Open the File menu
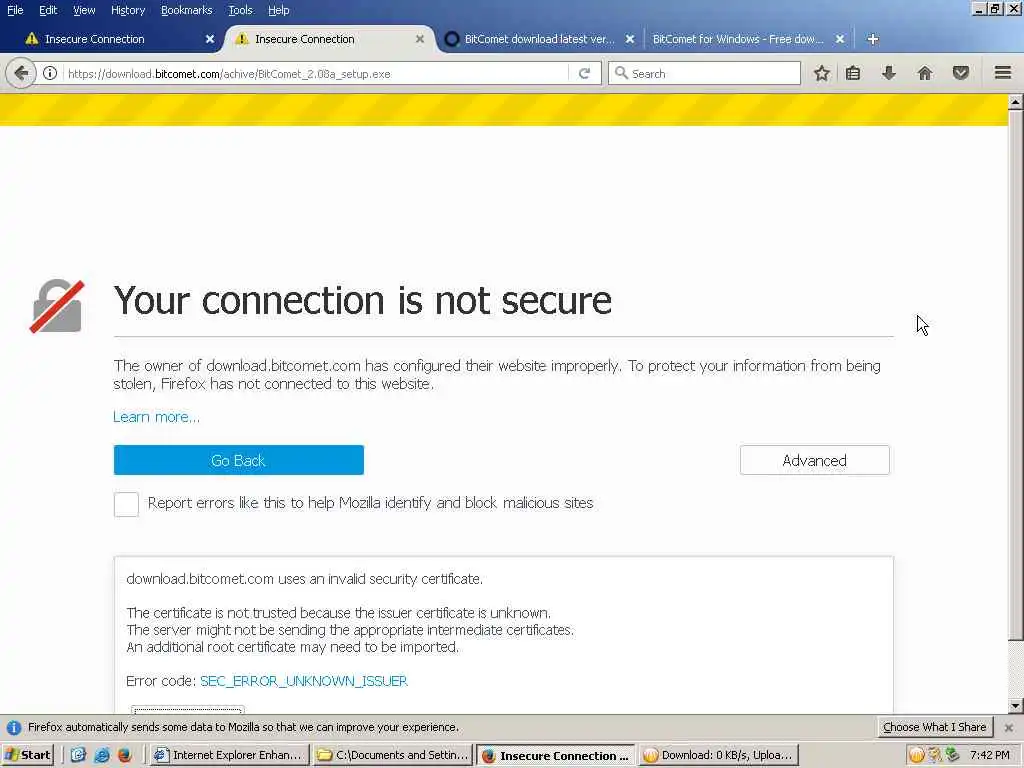1024x768 pixels. click(x=15, y=10)
